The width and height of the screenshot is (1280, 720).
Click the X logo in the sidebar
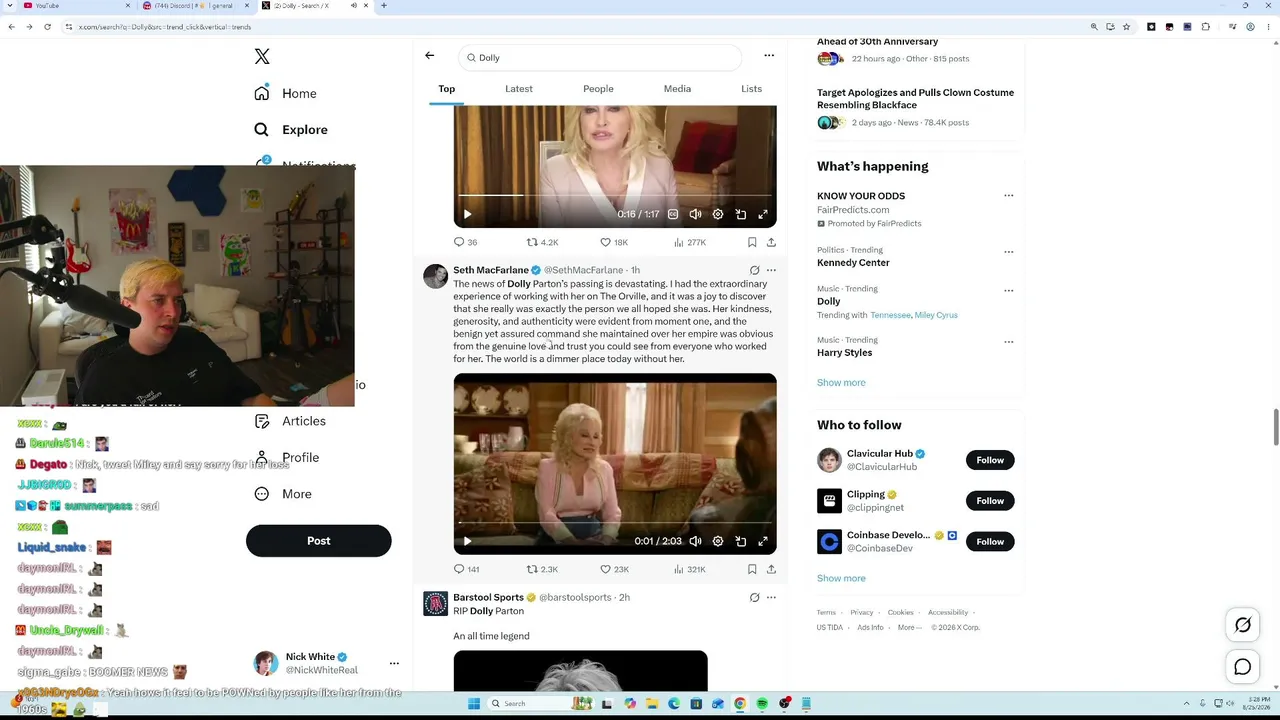(x=262, y=57)
